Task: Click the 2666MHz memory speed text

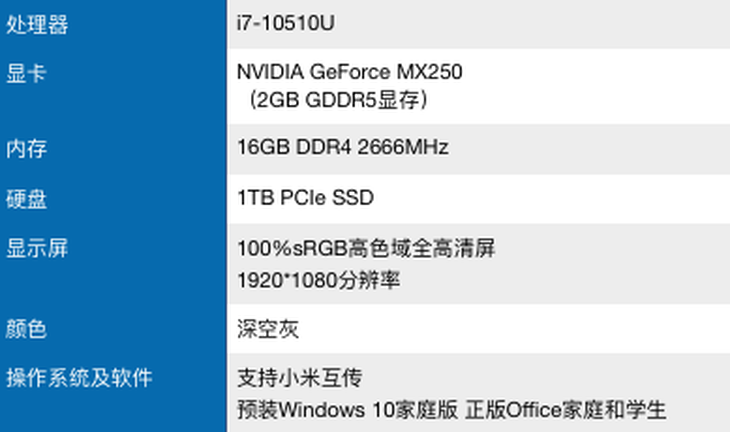Action: (403, 147)
